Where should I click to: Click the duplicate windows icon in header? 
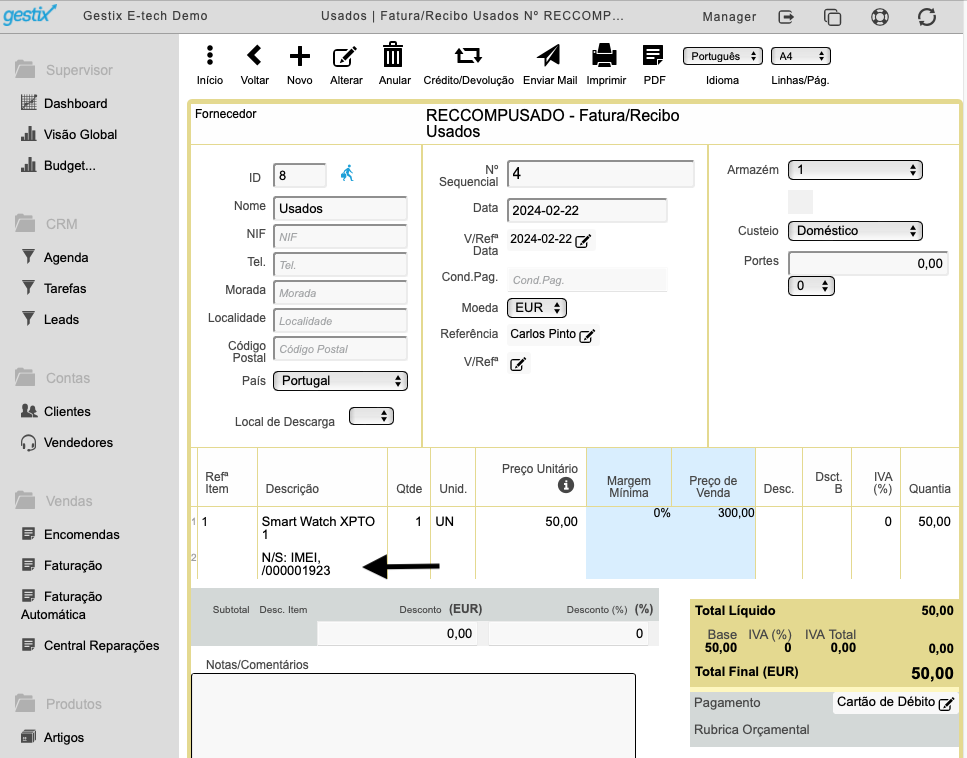point(833,17)
